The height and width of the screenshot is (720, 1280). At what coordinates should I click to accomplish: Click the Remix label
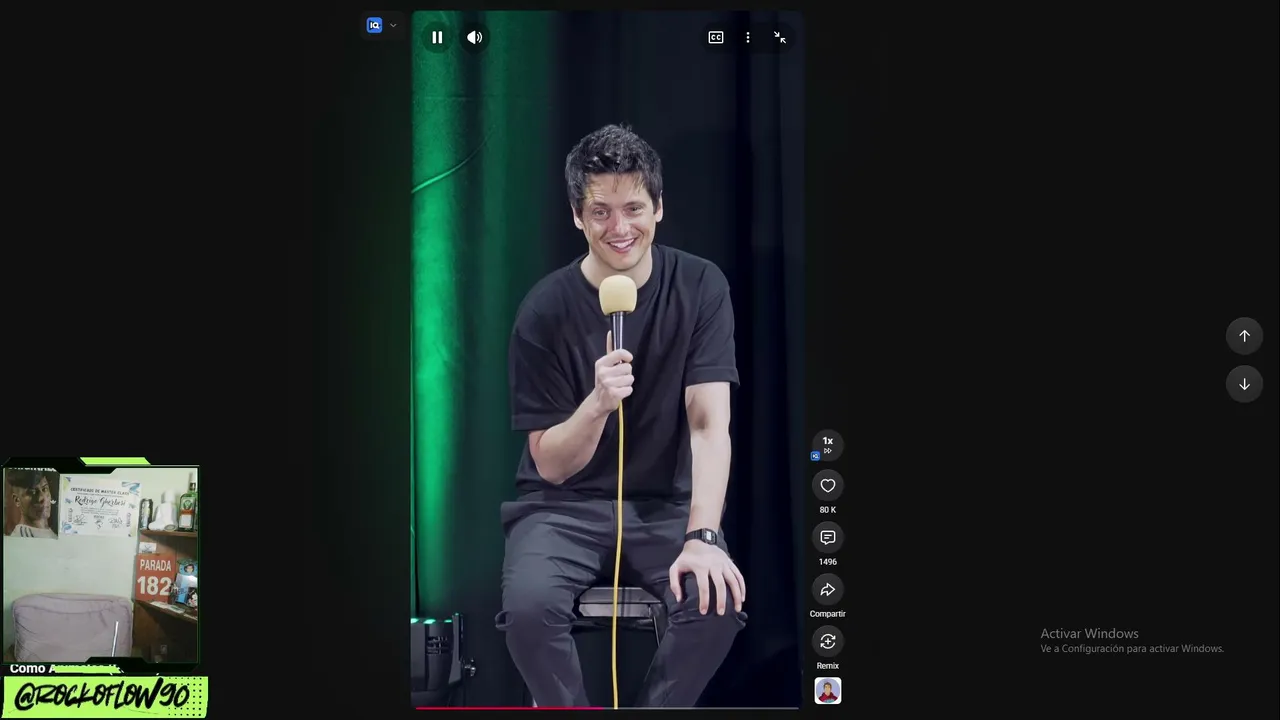[828, 666]
